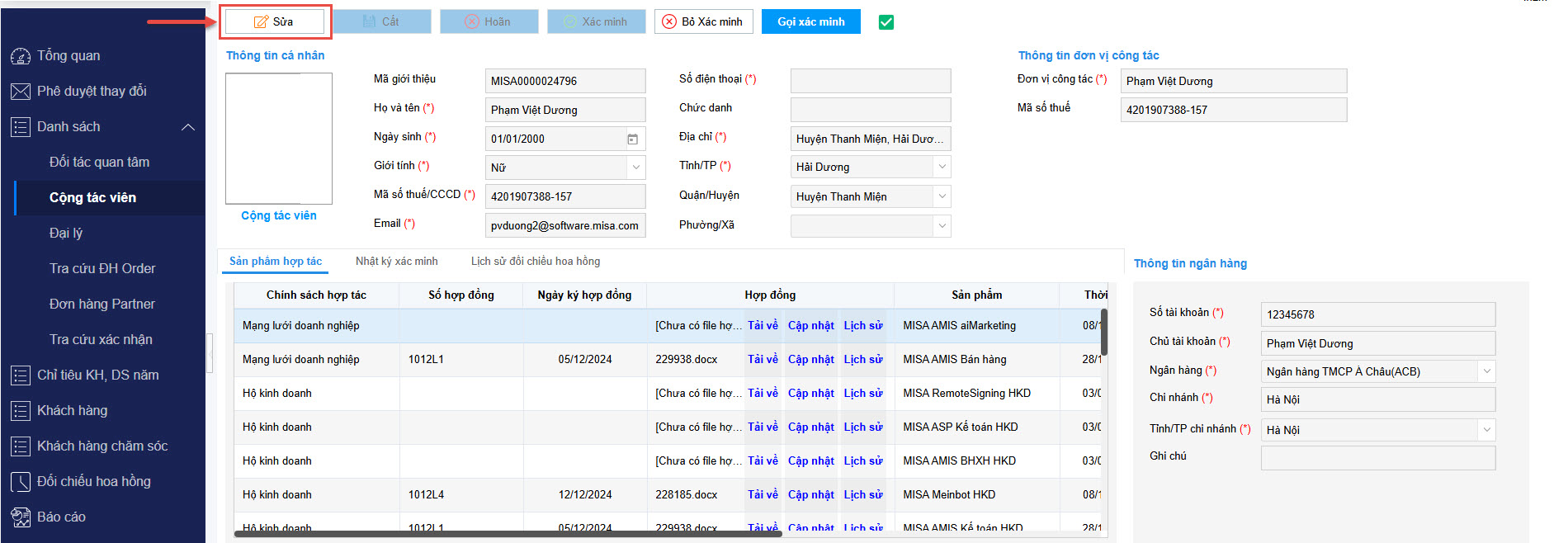Click the Gọi xác minh button
This screenshot has height=543, width=1568.
810,21
